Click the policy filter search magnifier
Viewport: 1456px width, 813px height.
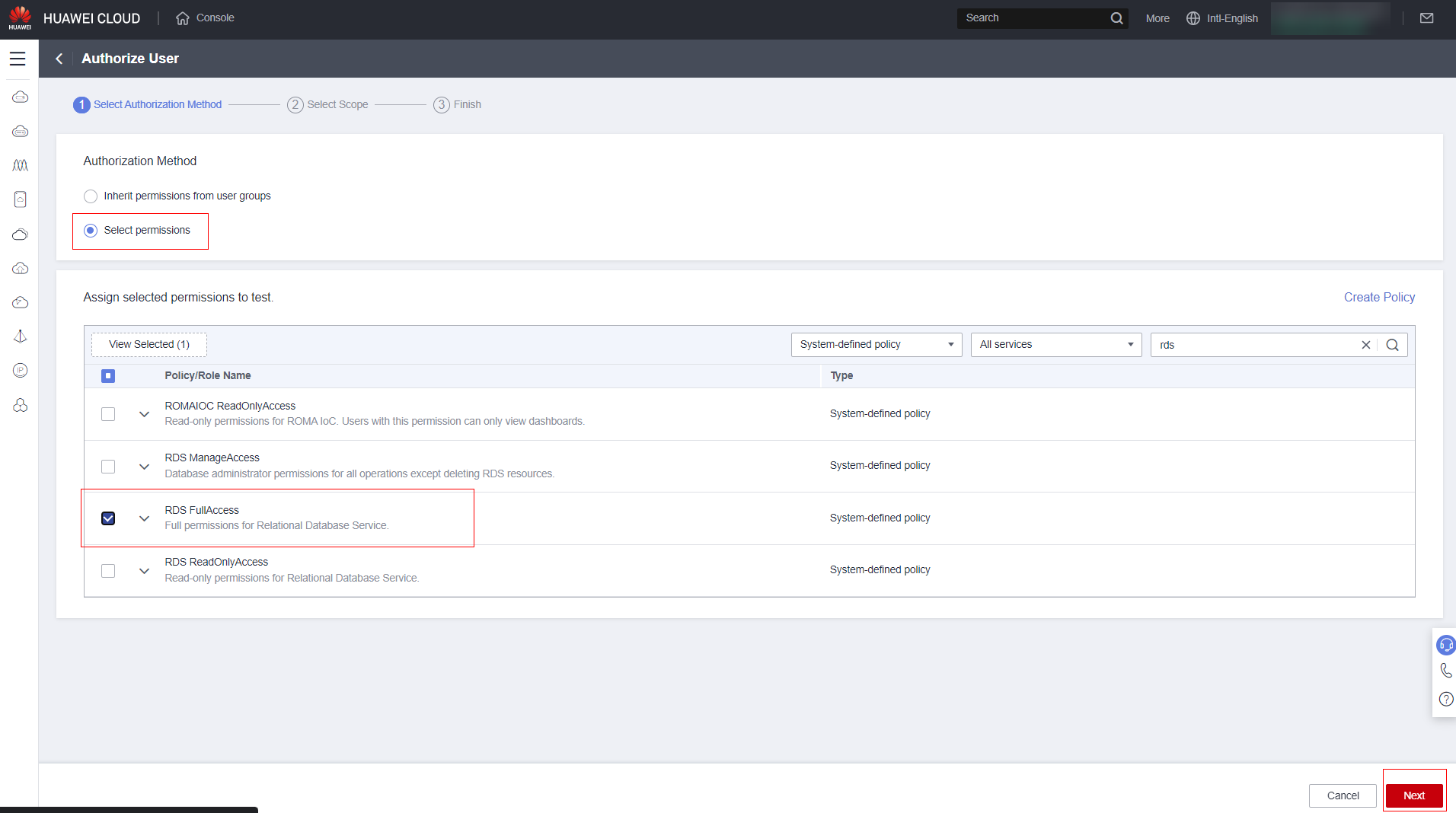tap(1392, 345)
